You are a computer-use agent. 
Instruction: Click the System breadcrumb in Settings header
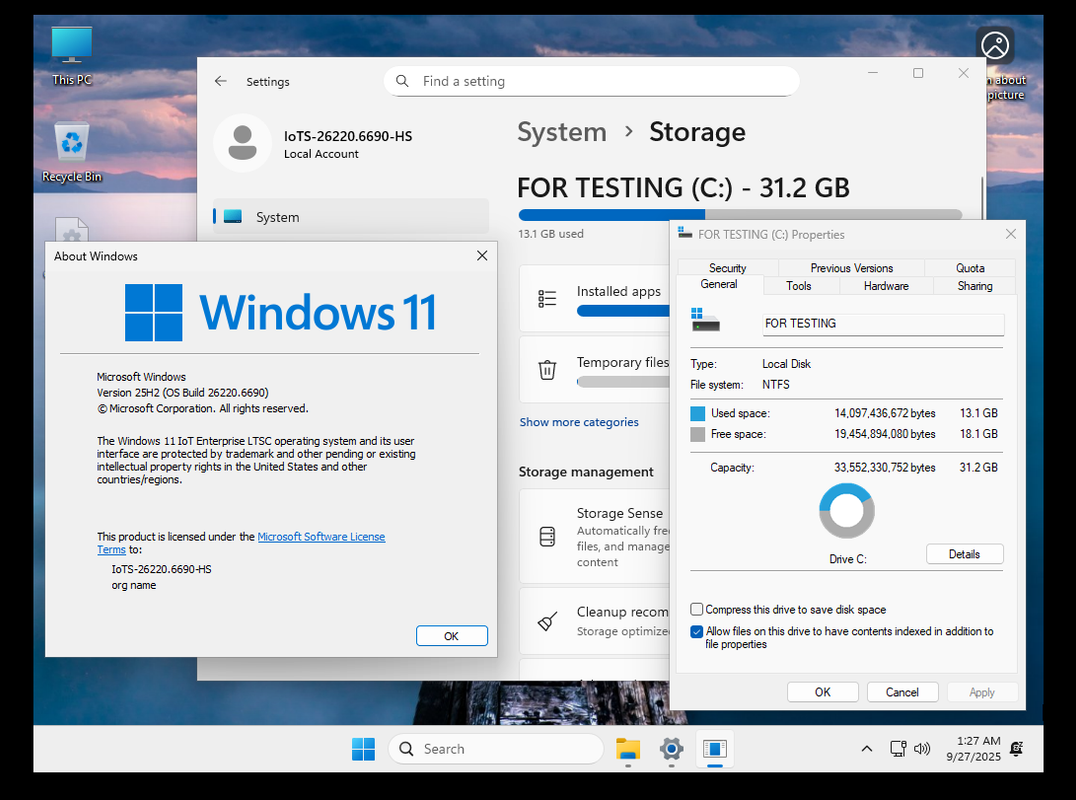561,132
